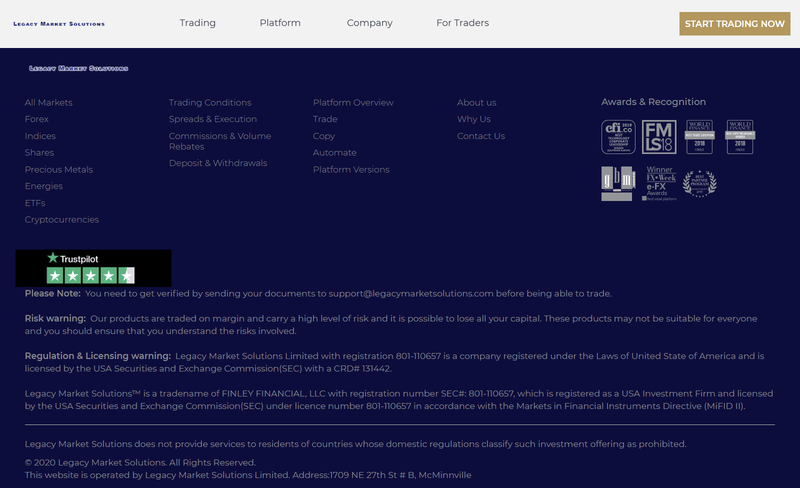Open the Platform menu
This screenshot has height=488, width=800.
click(x=280, y=23)
